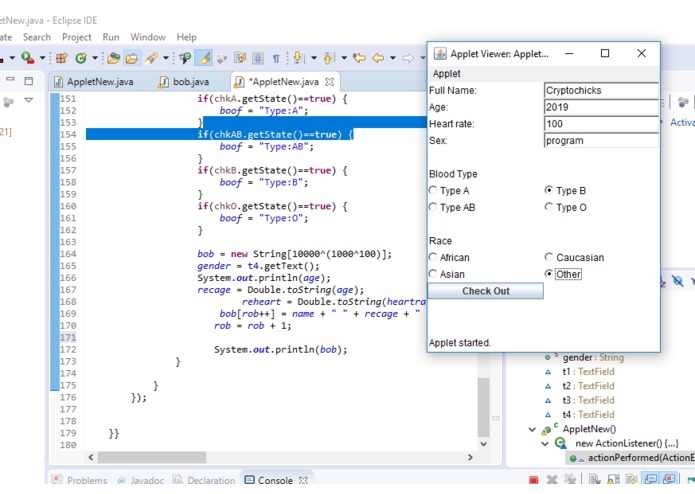
Task: Click the Open Task folder icon
Action: point(132,58)
